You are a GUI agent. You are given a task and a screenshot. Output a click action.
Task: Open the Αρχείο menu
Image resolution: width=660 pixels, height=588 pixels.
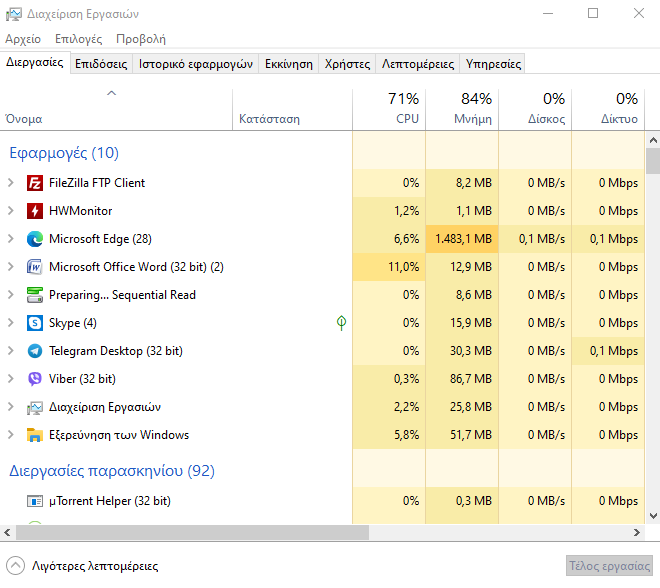23,39
